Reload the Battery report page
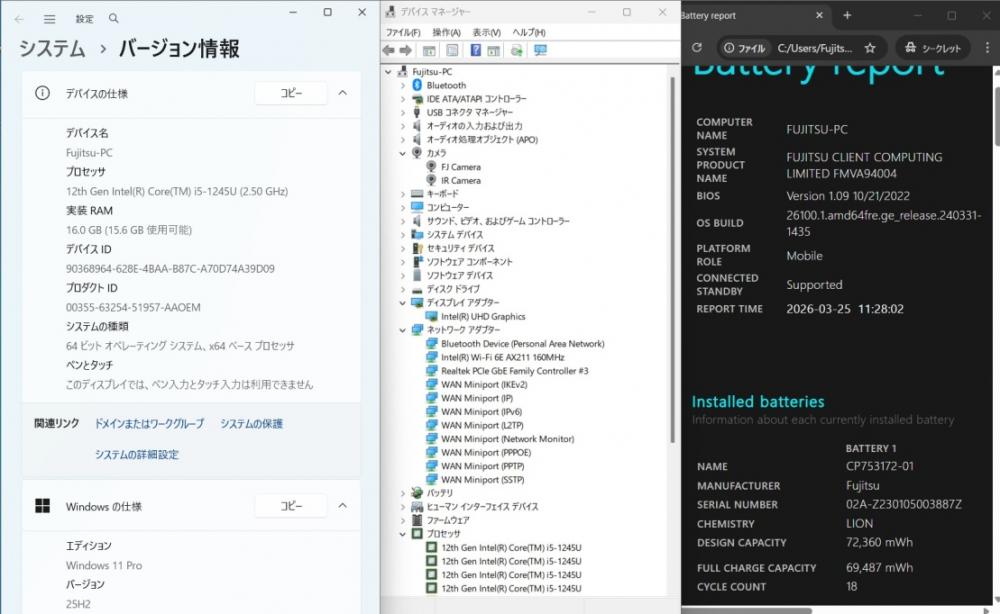Screen dimensions: 1000x614 [697, 48]
